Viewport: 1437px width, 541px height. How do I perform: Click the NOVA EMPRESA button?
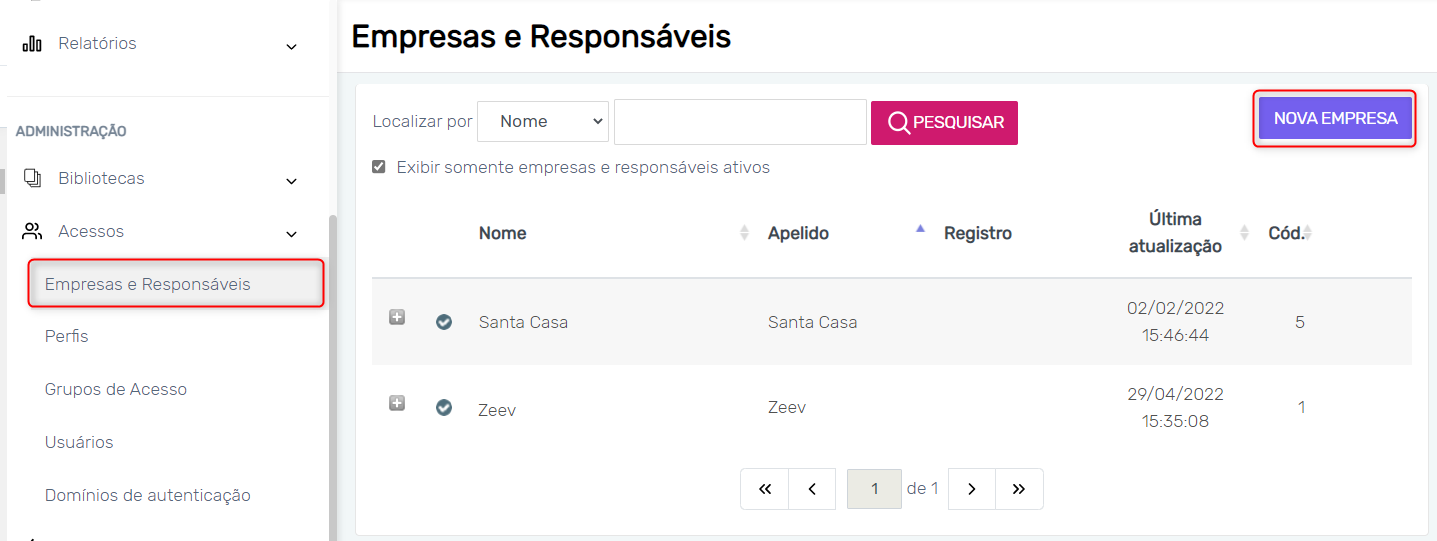click(x=1335, y=118)
